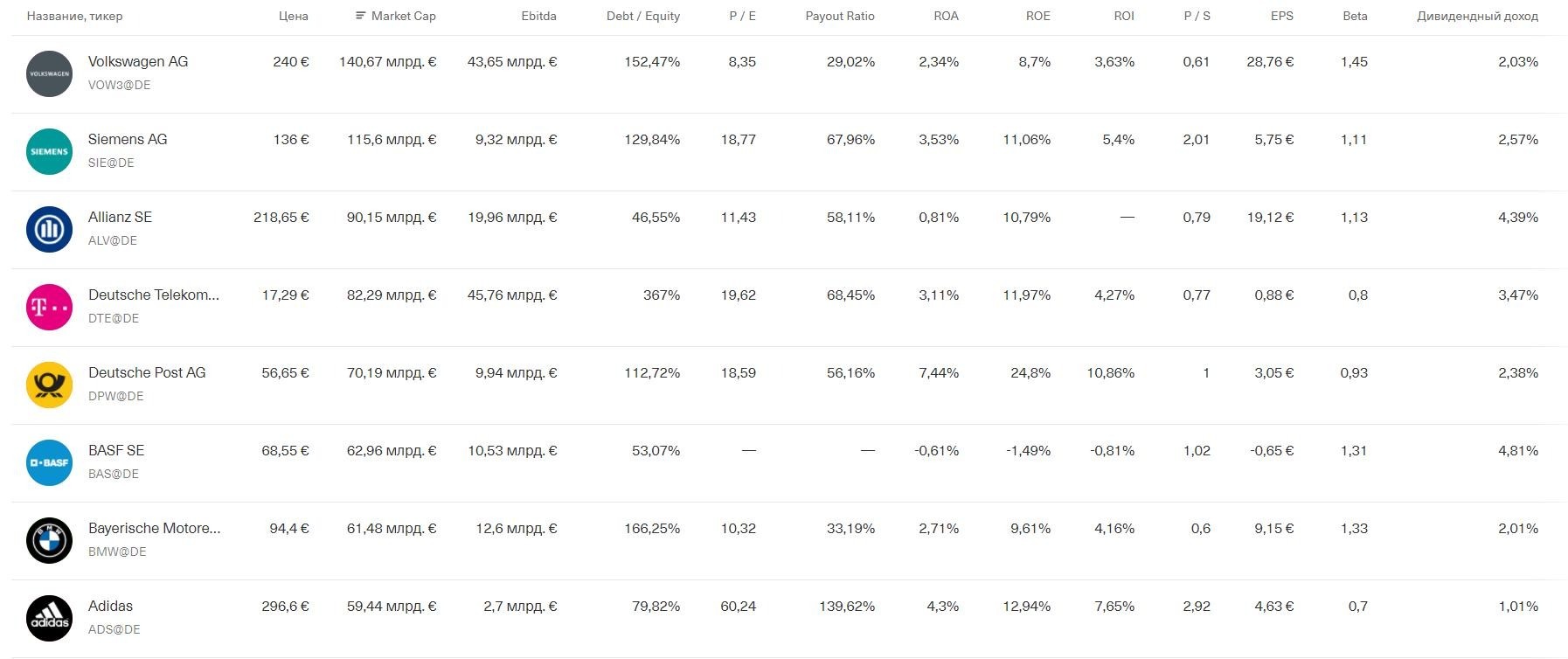The image size is (1568, 659).
Task: Sort by Debt / Equity header
Action: pyautogui.click(x=643, y=16)
